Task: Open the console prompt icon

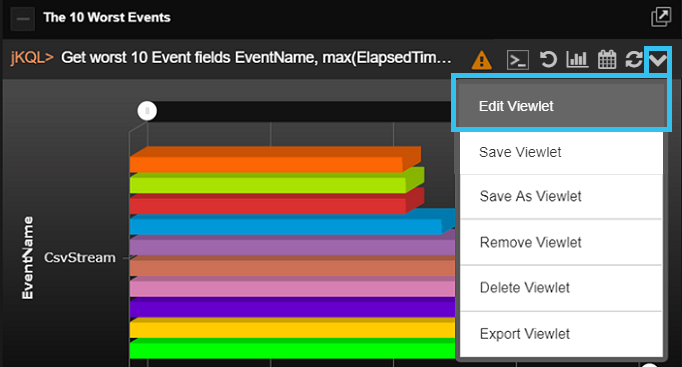Action: [518, 60]
